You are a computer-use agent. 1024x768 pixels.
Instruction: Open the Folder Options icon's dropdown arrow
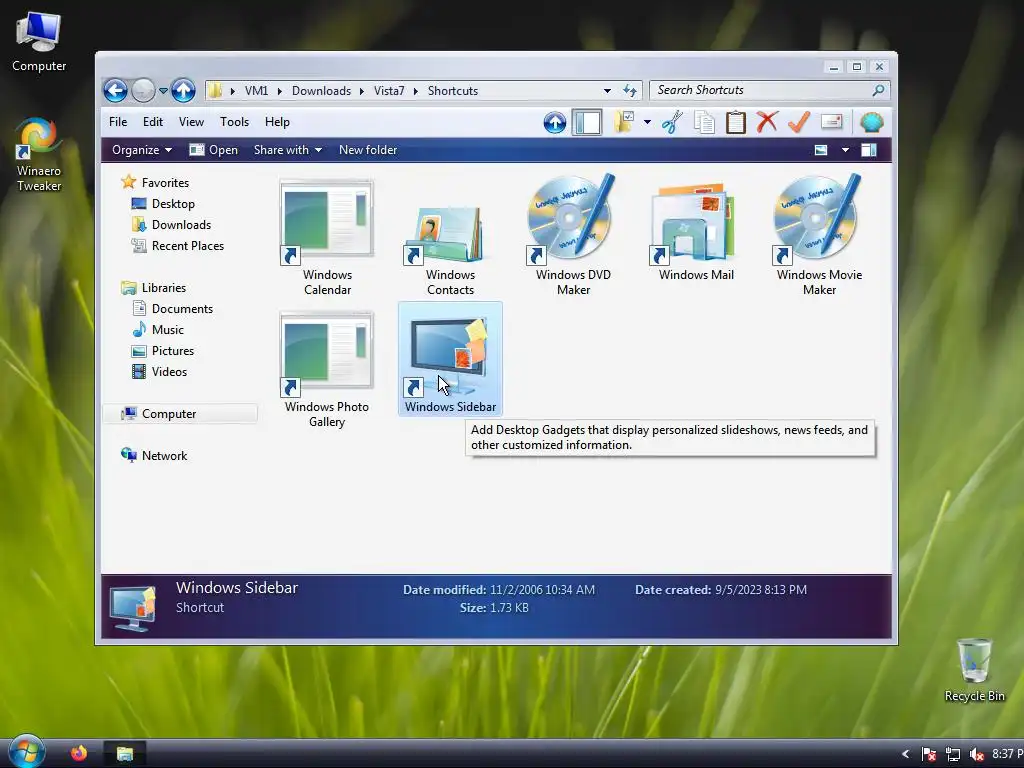647,122
